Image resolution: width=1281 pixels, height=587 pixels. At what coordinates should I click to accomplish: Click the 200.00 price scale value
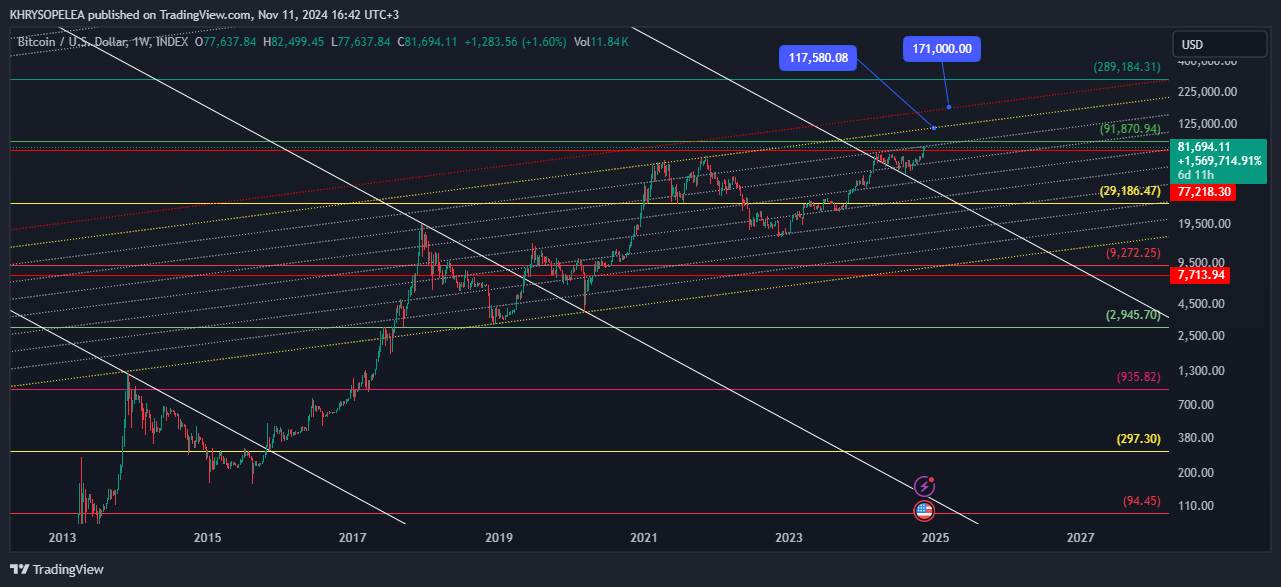(x=1198, y=473)
